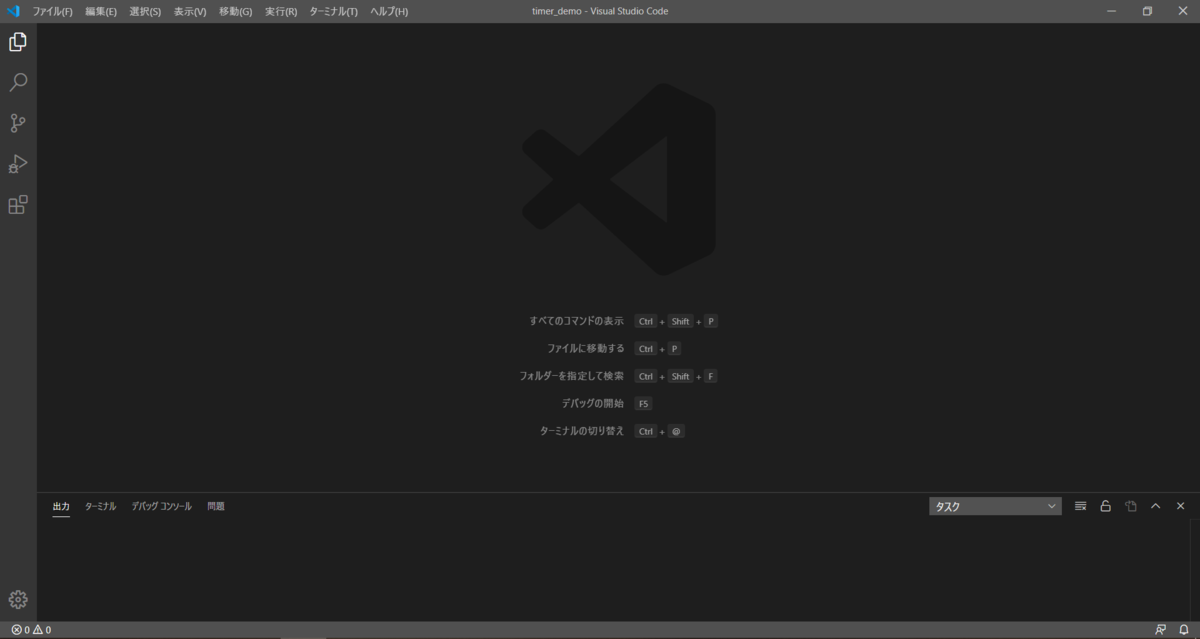Click the ターミナルの切り替え text
Screen dimensions: 1200x639
coord(582,431)
